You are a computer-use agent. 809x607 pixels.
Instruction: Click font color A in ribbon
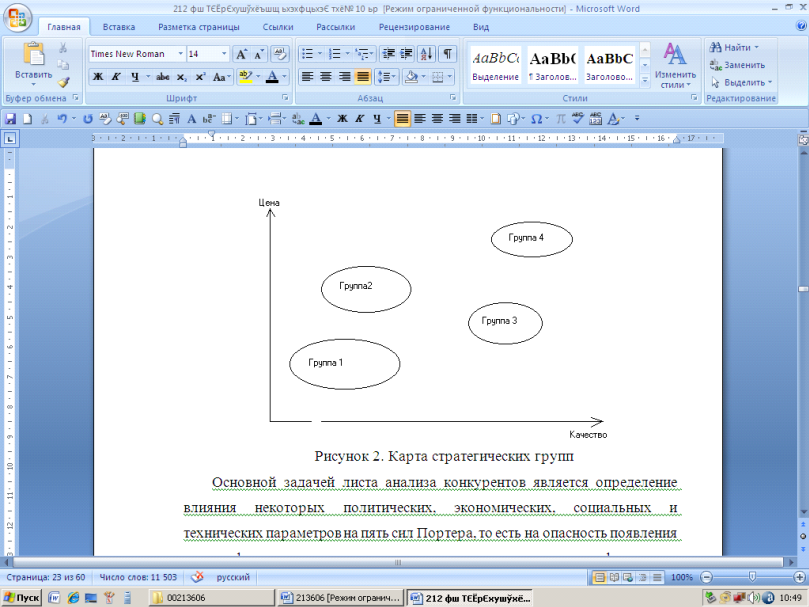[272, 77]
